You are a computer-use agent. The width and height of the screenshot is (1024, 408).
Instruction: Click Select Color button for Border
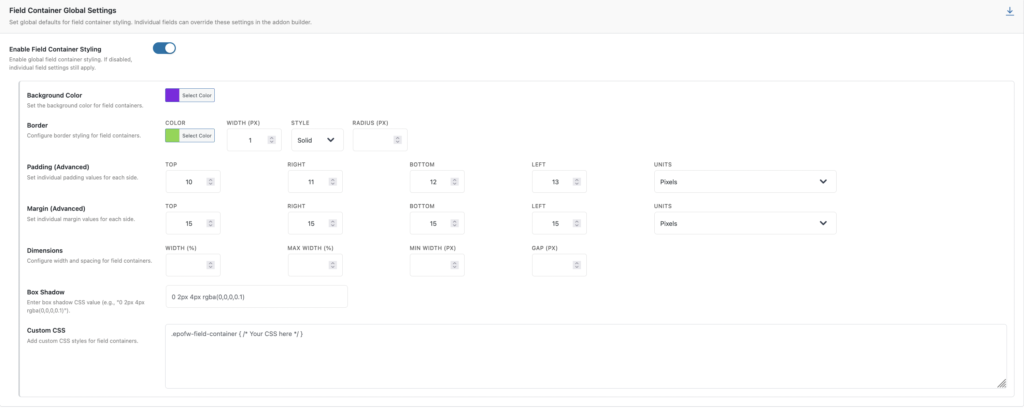pyautogui.click(x=196, y=135)
